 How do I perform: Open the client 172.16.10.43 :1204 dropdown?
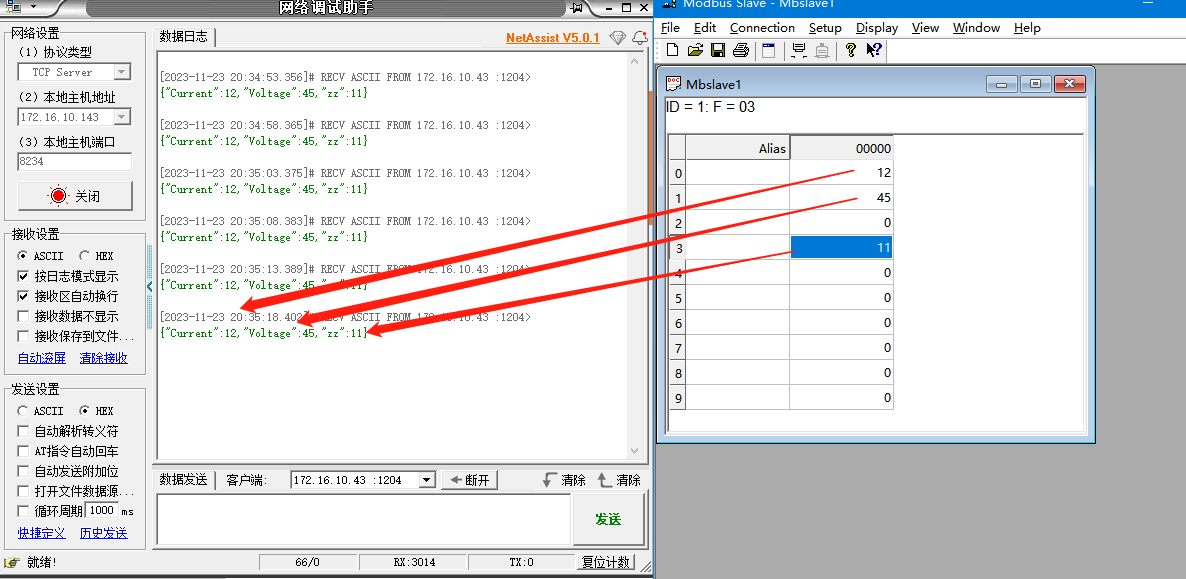click(427, 480)
